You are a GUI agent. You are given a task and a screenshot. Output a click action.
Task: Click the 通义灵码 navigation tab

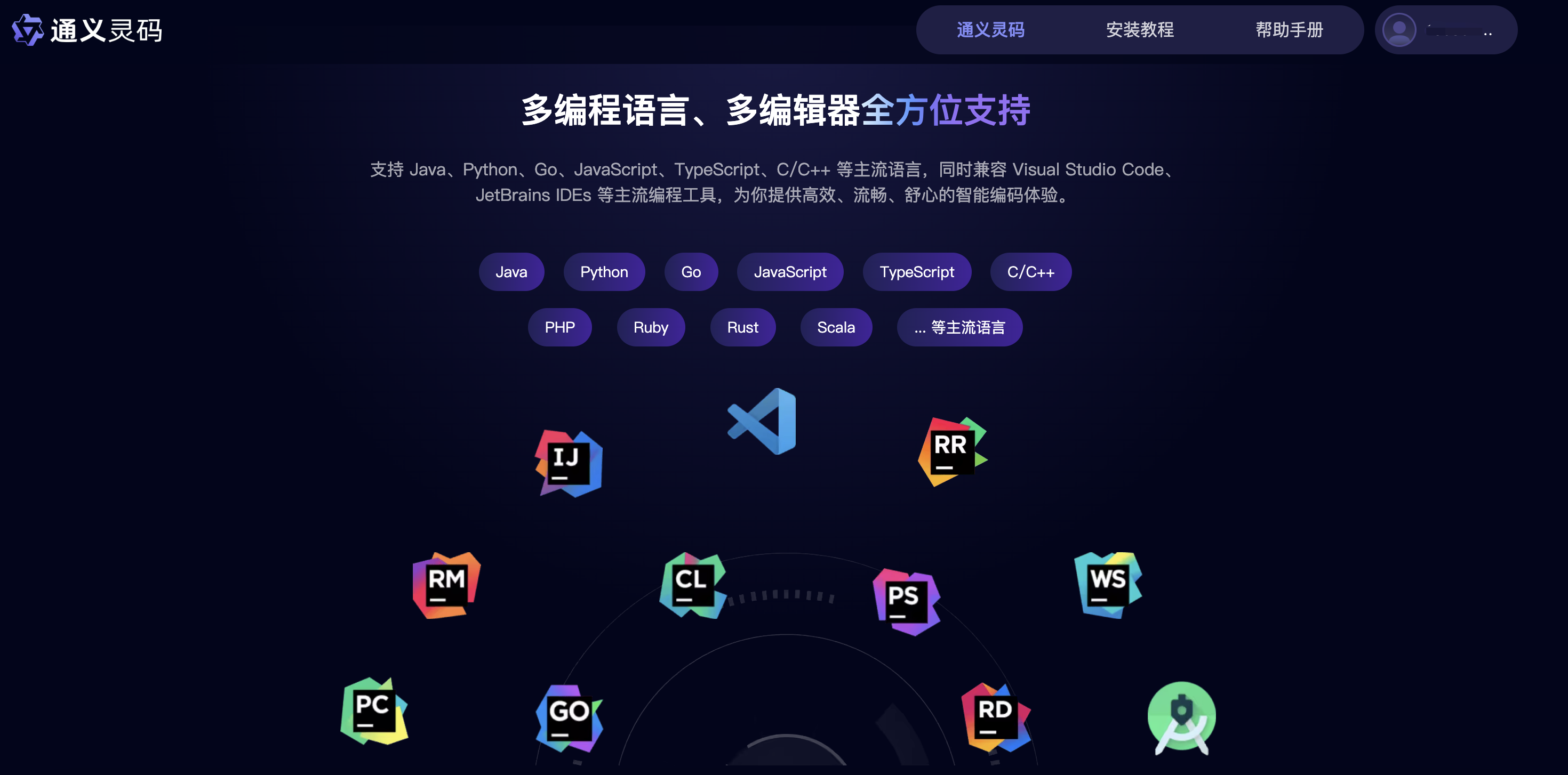pyautogui.click(x=990, y=30)
